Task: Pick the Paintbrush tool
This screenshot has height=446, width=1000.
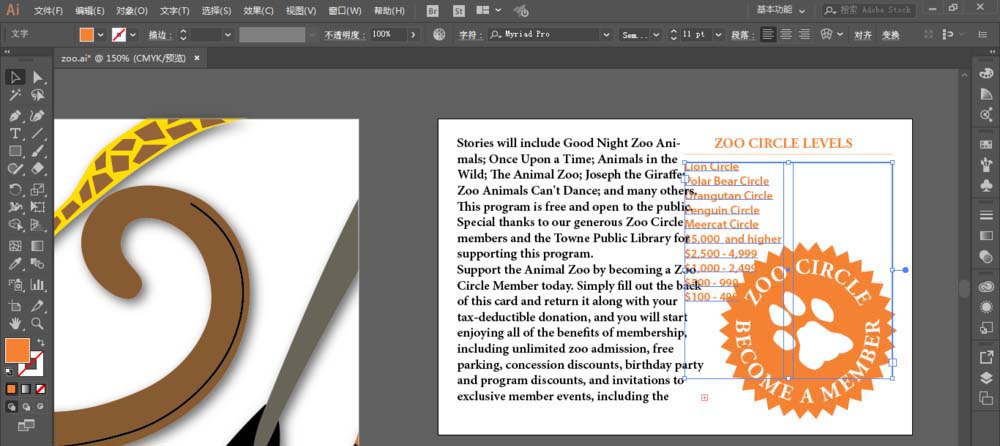Action: 38,151
